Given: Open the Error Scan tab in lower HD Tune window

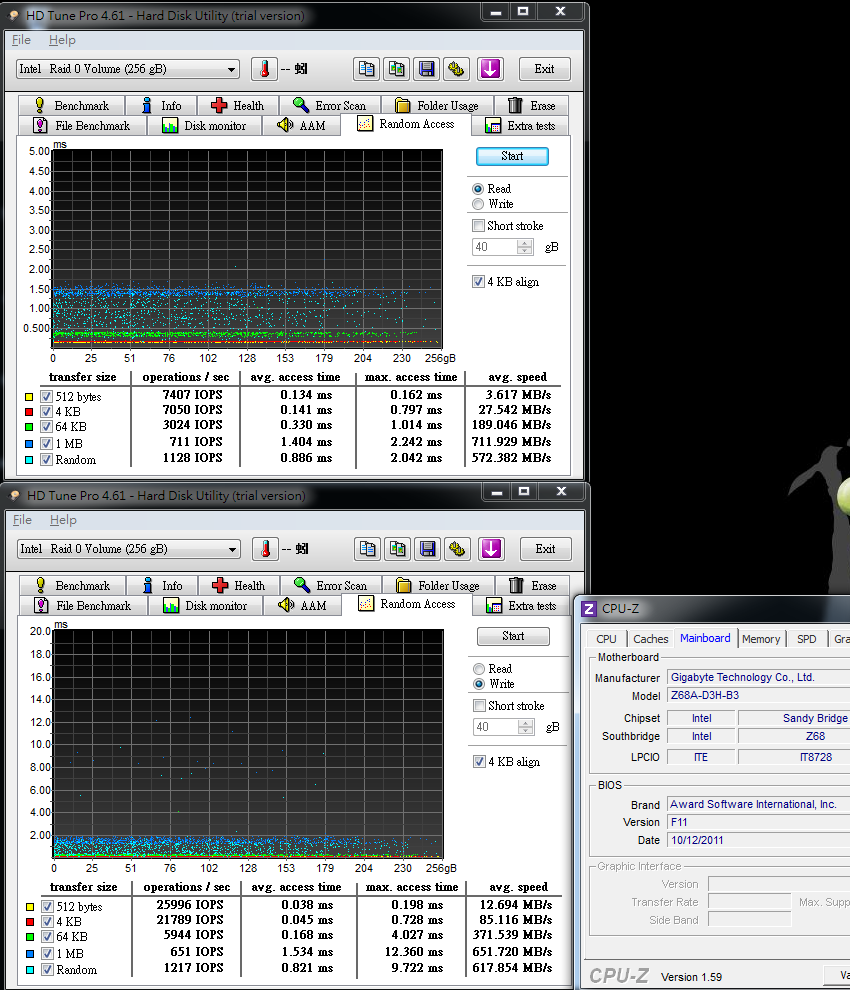Looking at the screenshot, I should click(331, 585).
